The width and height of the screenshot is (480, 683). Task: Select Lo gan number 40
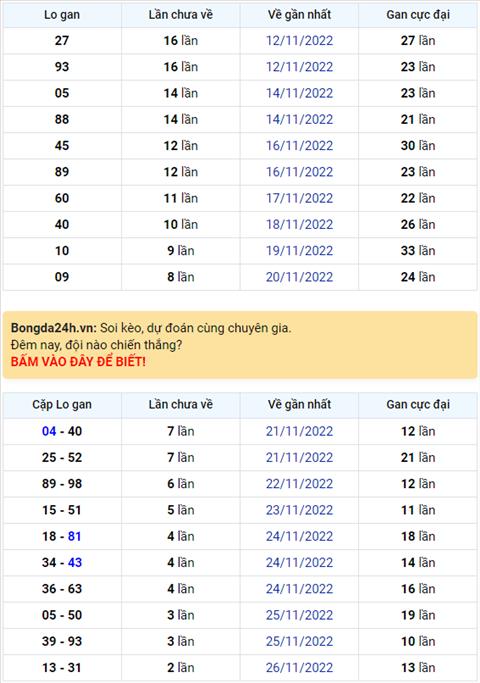62,224
